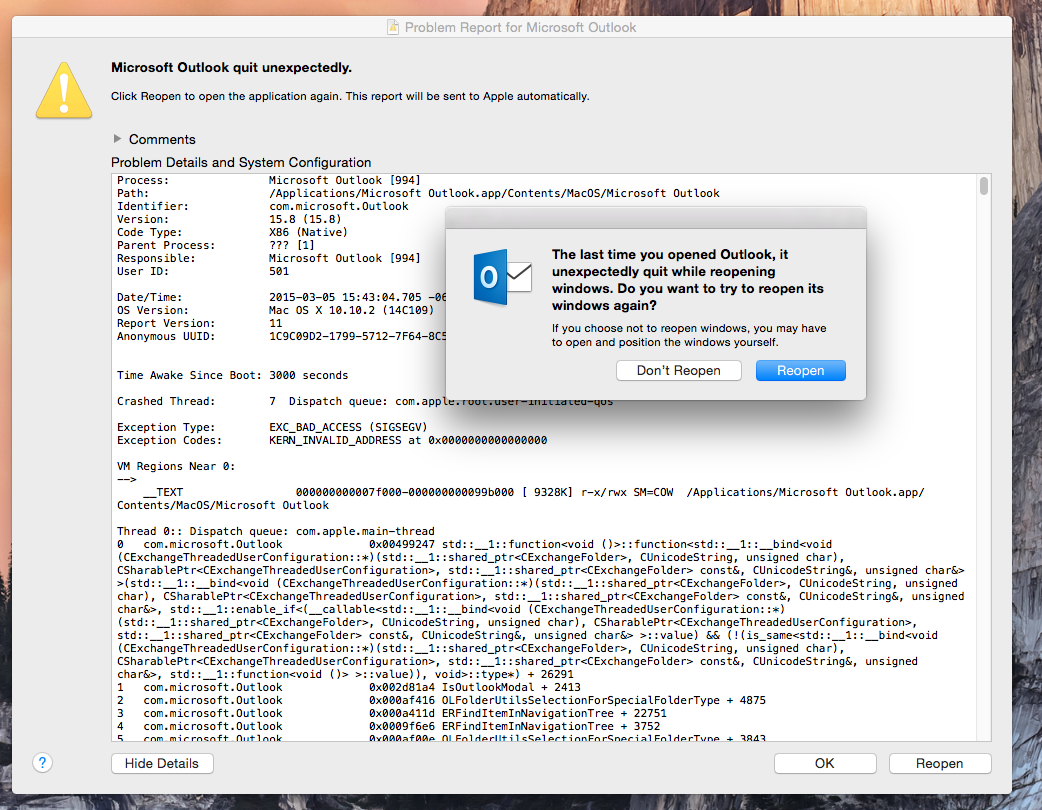Viewport: 1042px width, 810px height.
Task: Click 'Microsoft Outlook quit unexpectedly.' heading
Action: (x=231, y=68)
